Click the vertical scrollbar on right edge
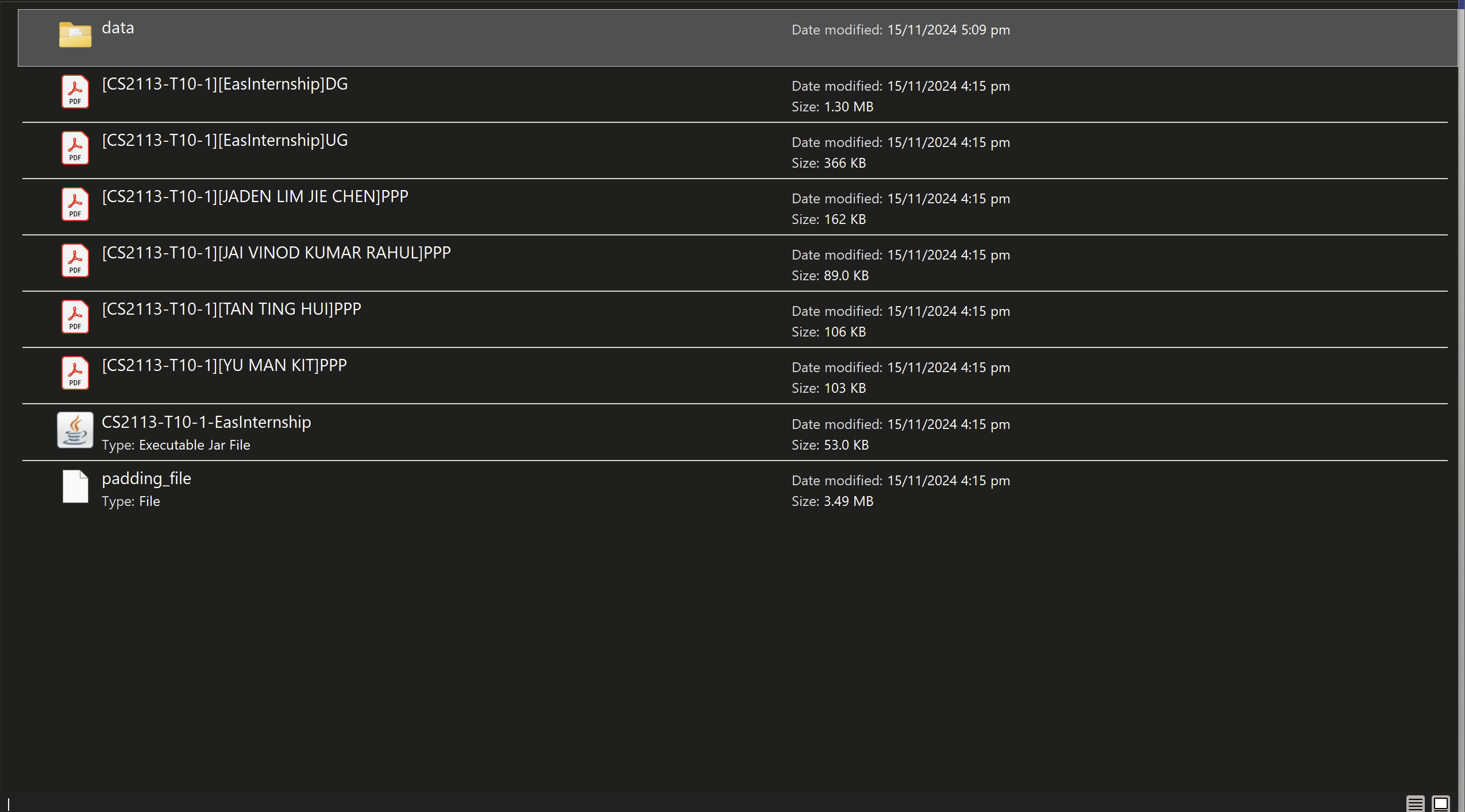This screenshot has width=1465, height=812. (x=1461, y=402)
